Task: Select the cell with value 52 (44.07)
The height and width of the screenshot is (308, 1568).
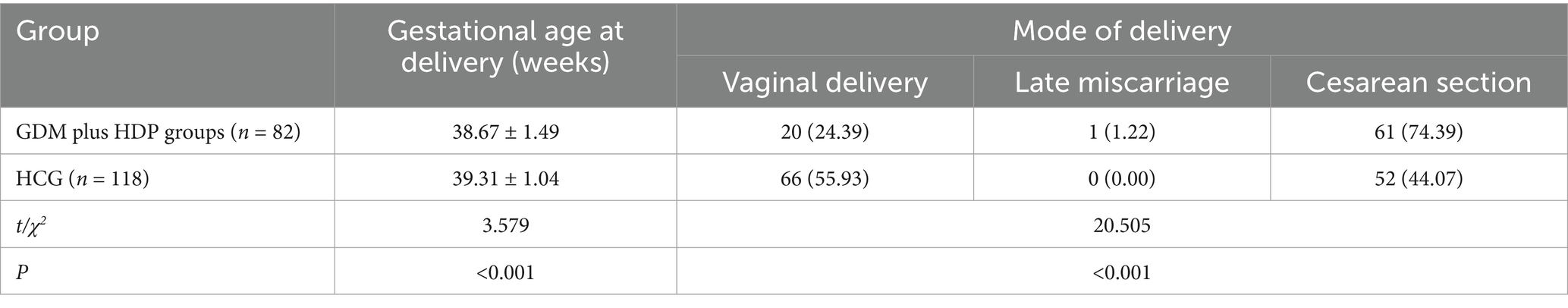Action: (x=1418, y=179)
